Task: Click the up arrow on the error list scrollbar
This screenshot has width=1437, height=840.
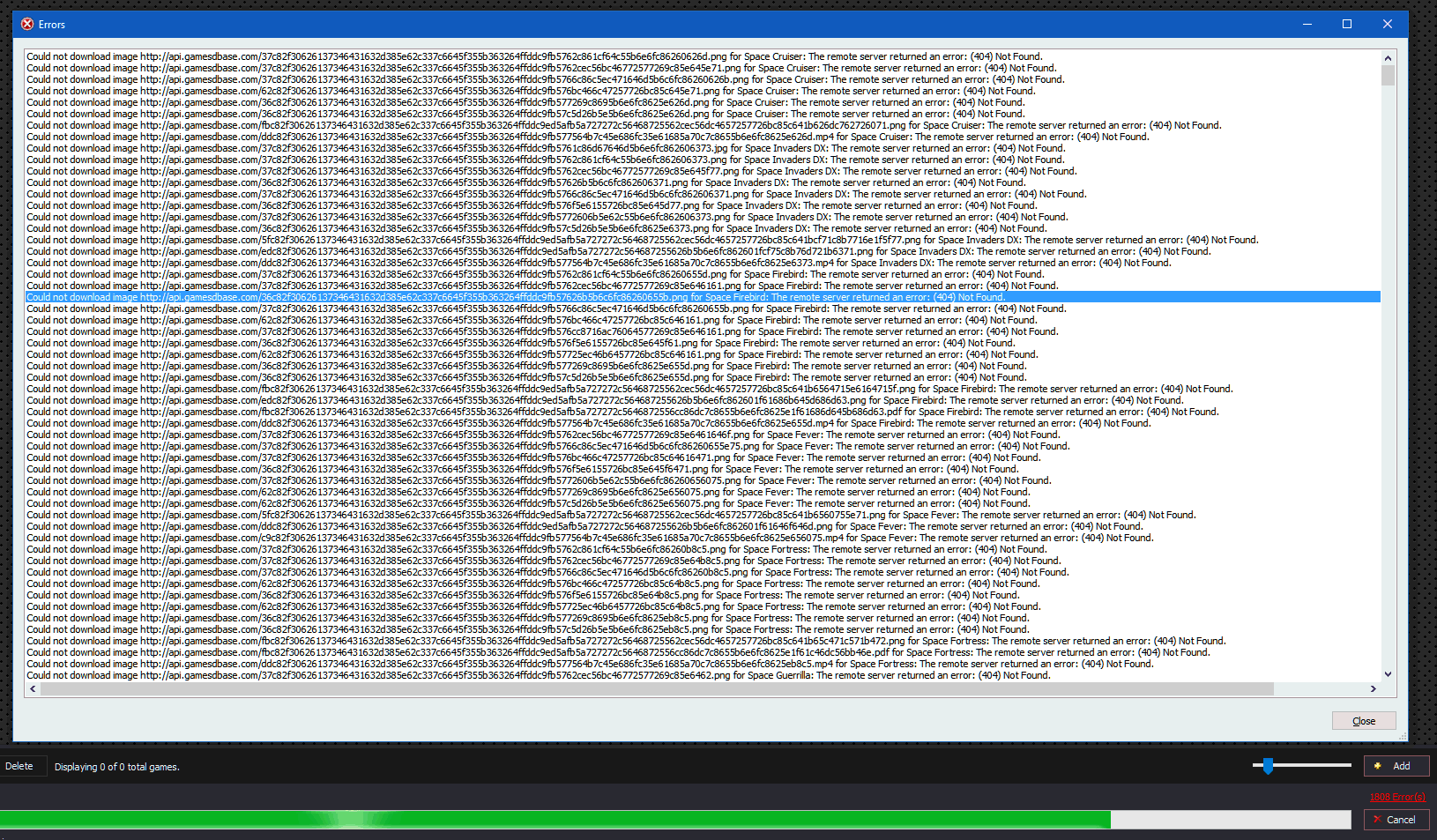Action: tap(1387, 56)
